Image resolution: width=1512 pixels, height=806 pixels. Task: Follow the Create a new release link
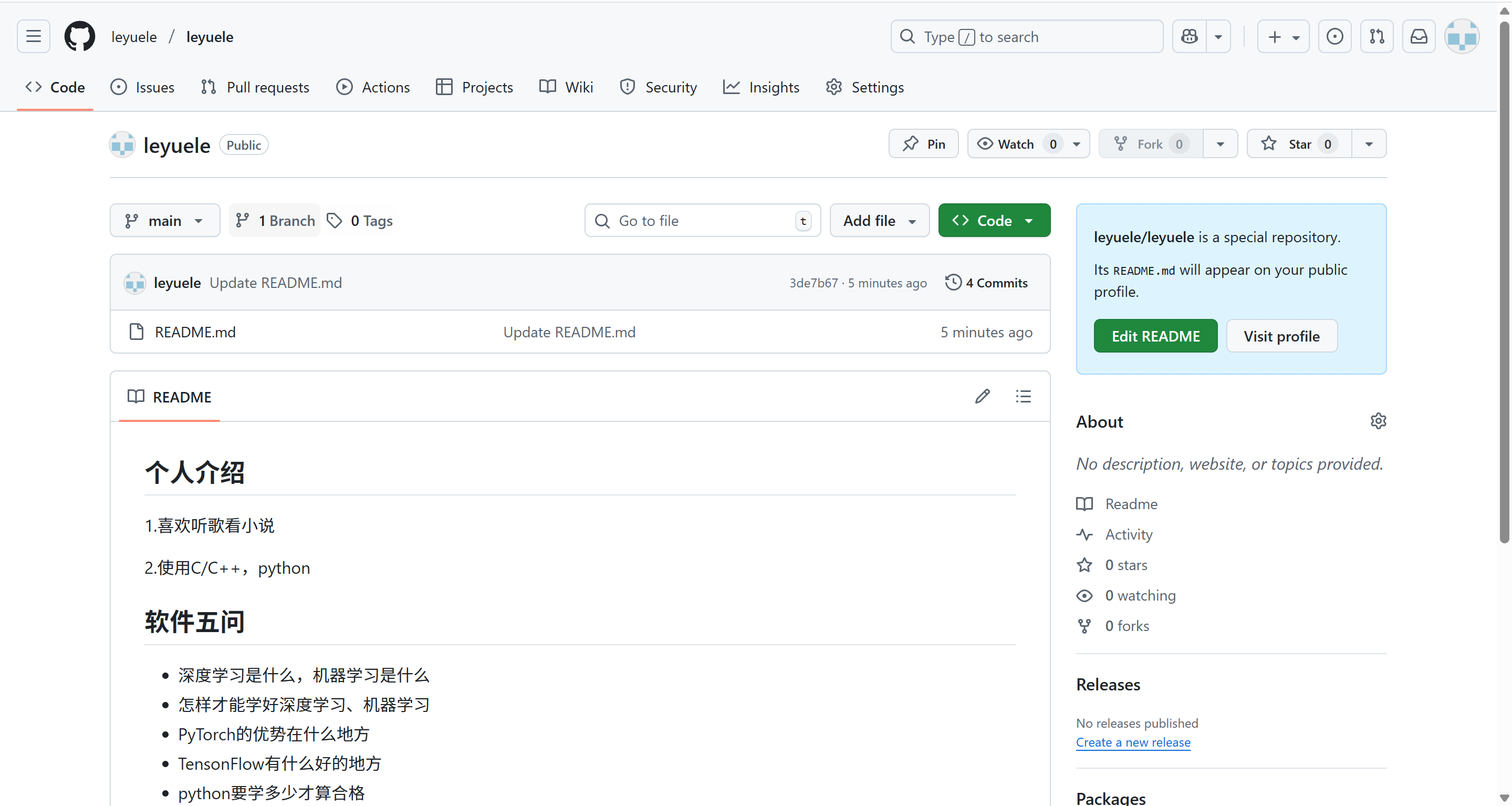[x=1133, y=742]
